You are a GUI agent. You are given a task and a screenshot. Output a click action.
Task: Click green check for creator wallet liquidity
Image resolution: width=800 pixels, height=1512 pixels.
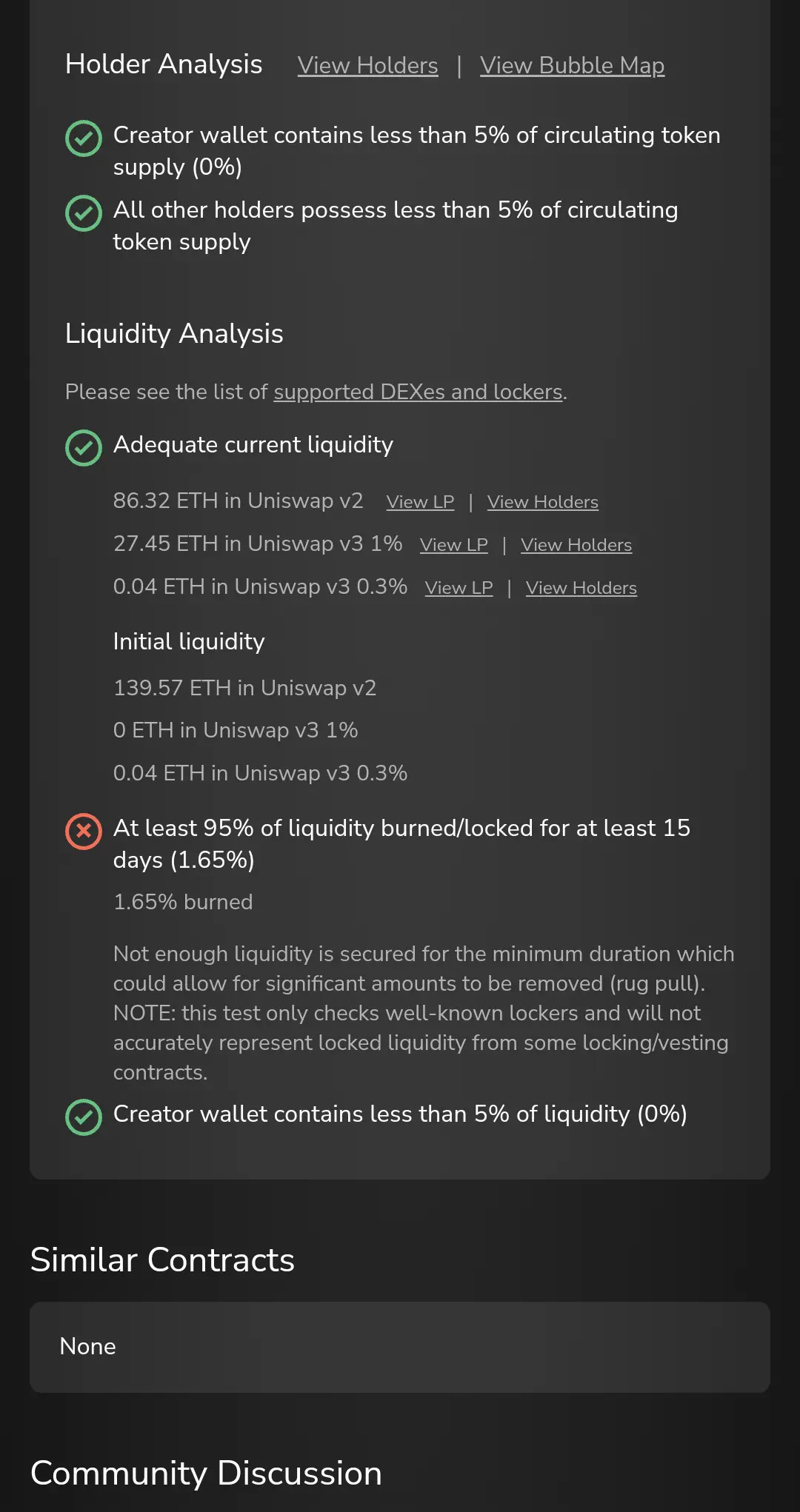pos(84,1117)
